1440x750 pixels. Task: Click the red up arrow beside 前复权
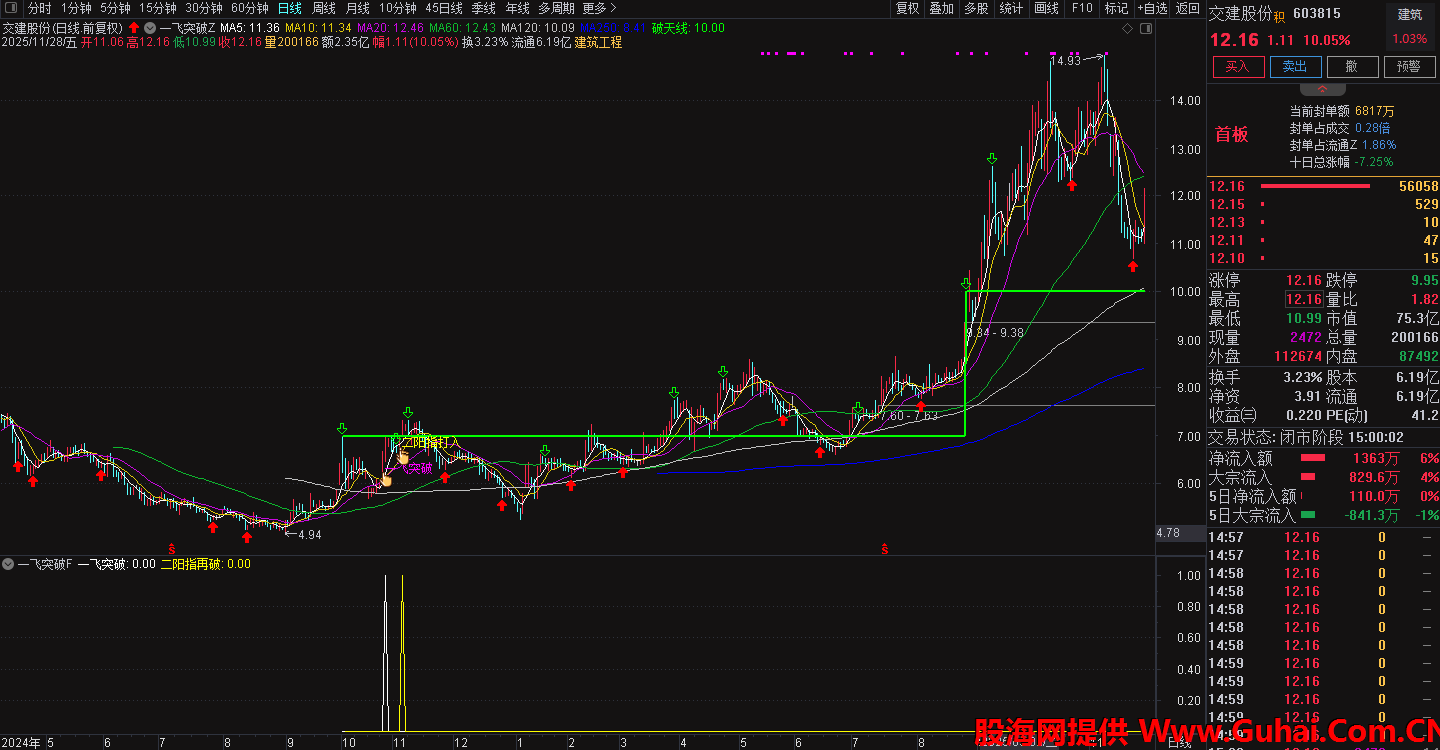[x=134, y=28]
